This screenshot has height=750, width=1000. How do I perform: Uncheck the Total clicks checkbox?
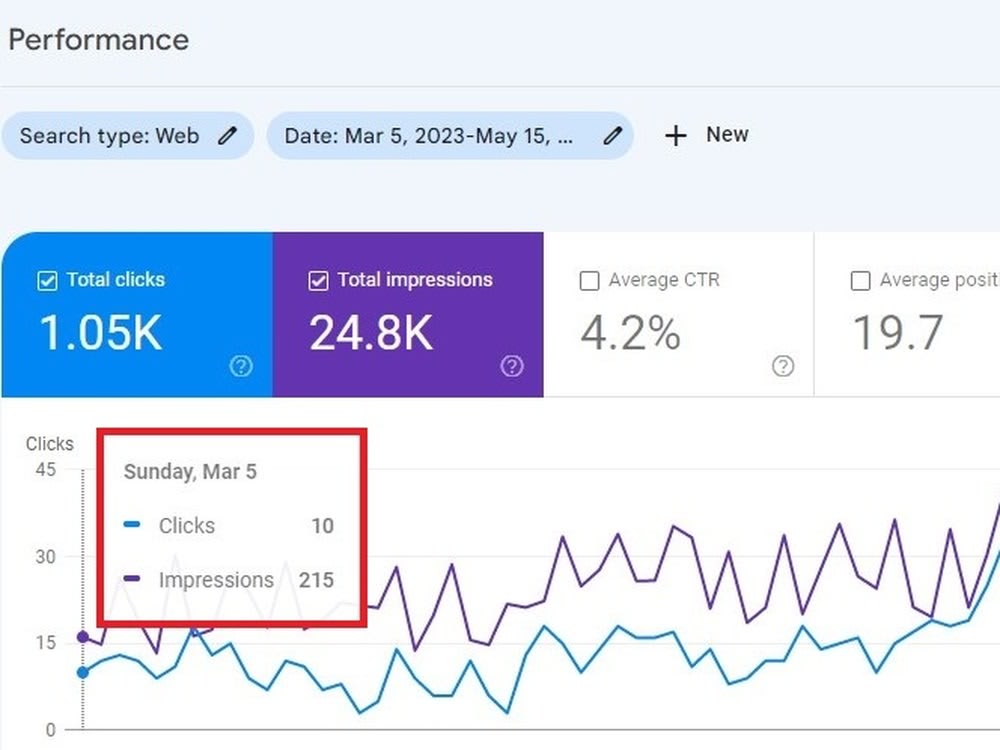[47, 281]
